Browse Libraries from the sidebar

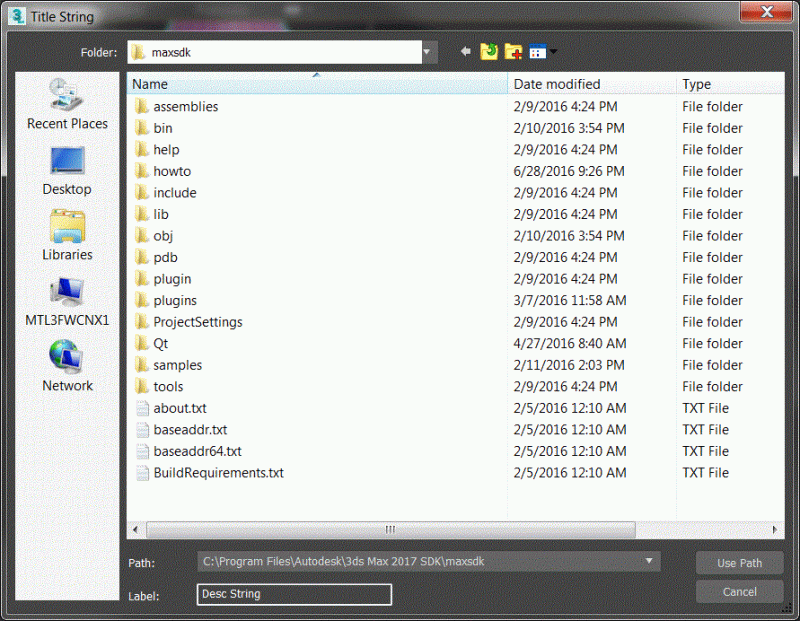coord(67,236)
